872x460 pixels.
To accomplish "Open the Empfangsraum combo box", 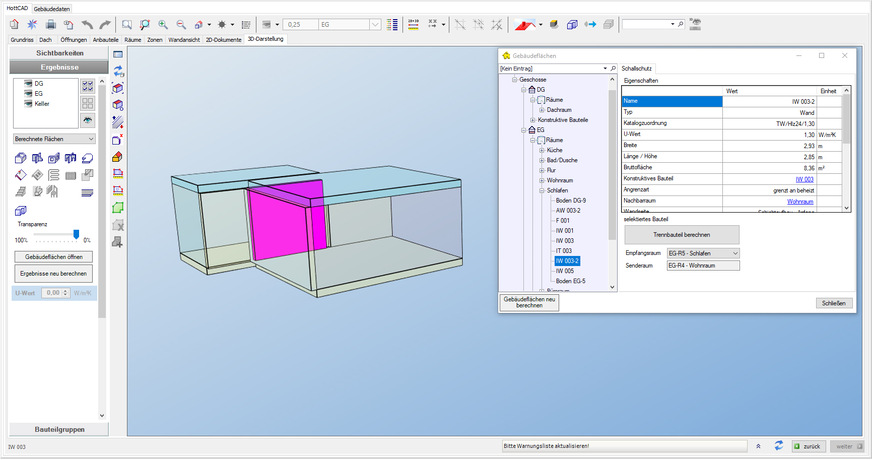I will click(x=735, y=254).
